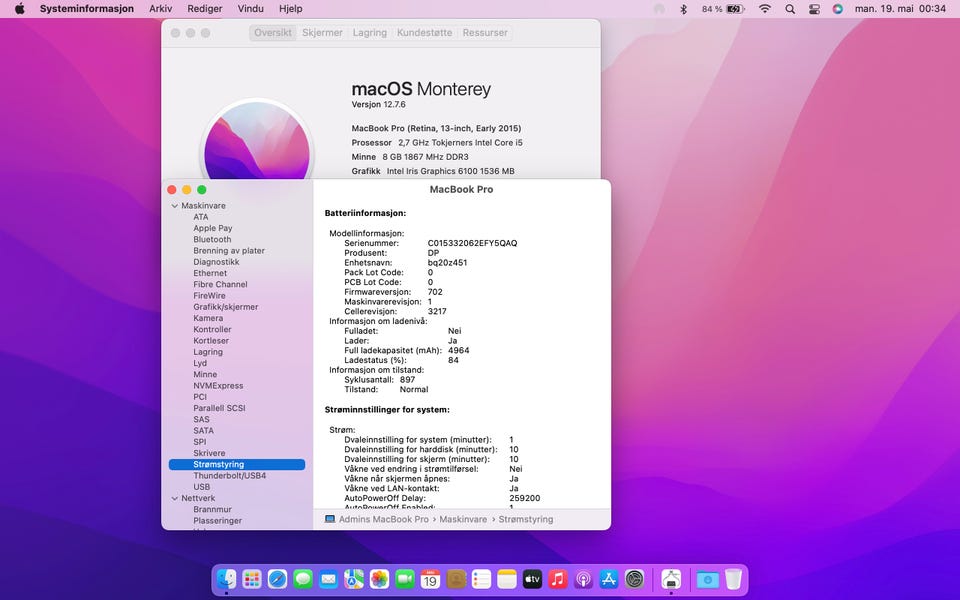Open Mail app in the dock
Image resolution: width=960 pixels, height=600 pixels.
(x=328, y=579)
